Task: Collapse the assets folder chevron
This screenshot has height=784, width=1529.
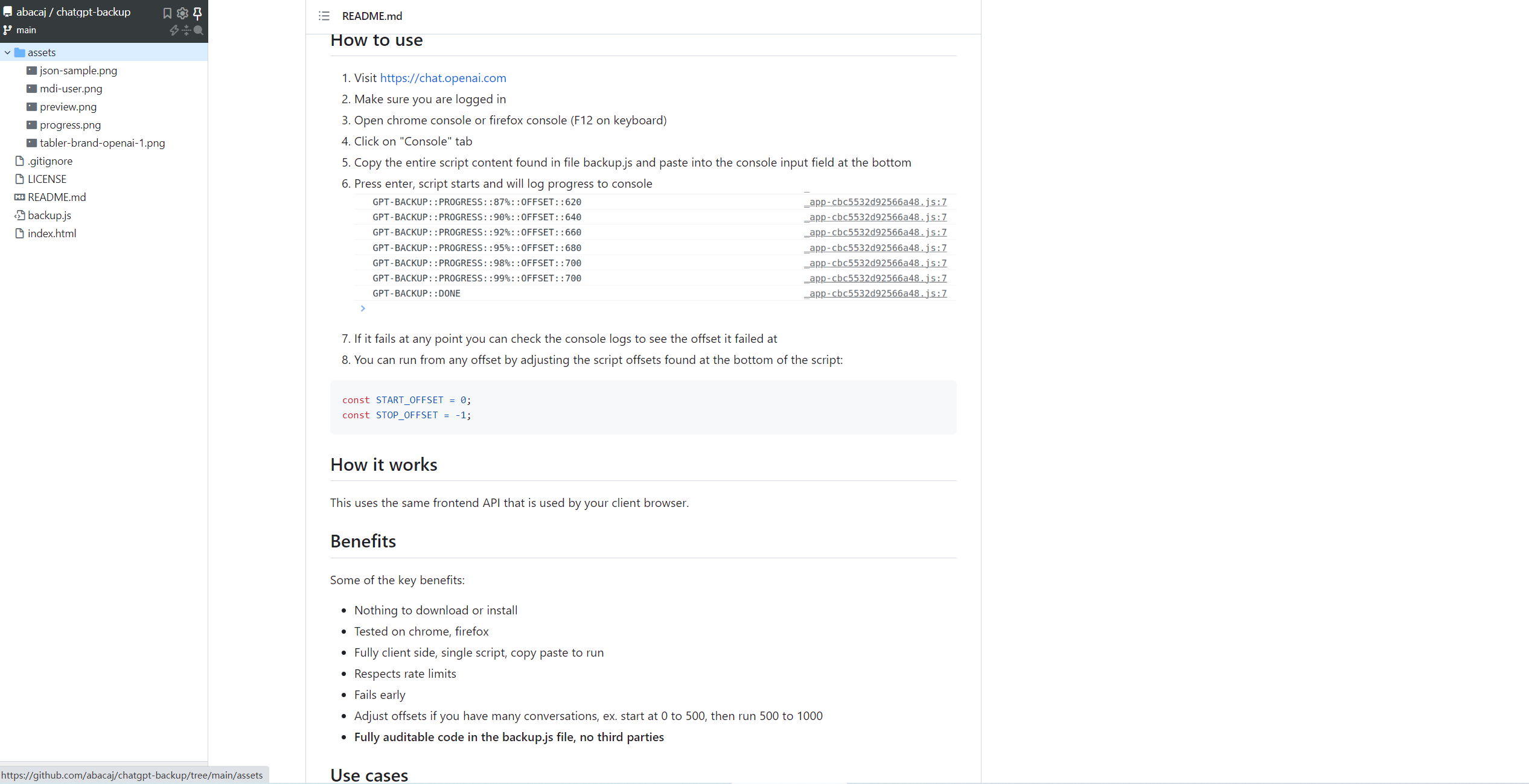Action: [x=7, y=53]
